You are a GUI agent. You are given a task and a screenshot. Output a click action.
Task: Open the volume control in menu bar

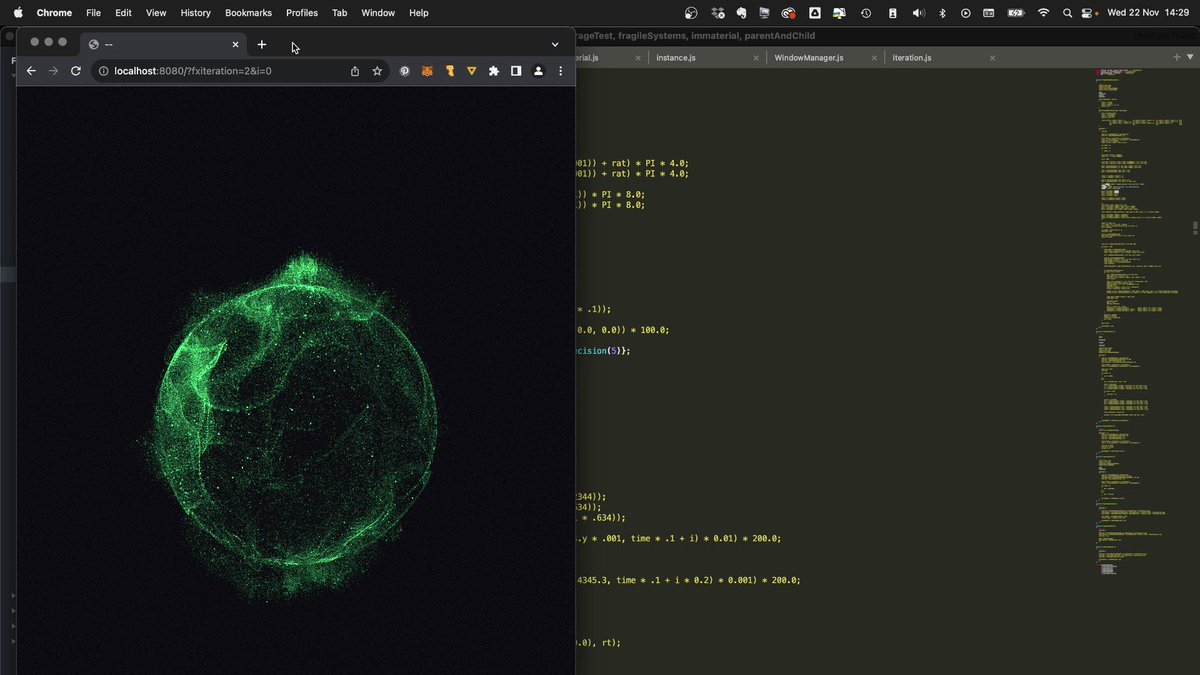(x=919, y=13)
